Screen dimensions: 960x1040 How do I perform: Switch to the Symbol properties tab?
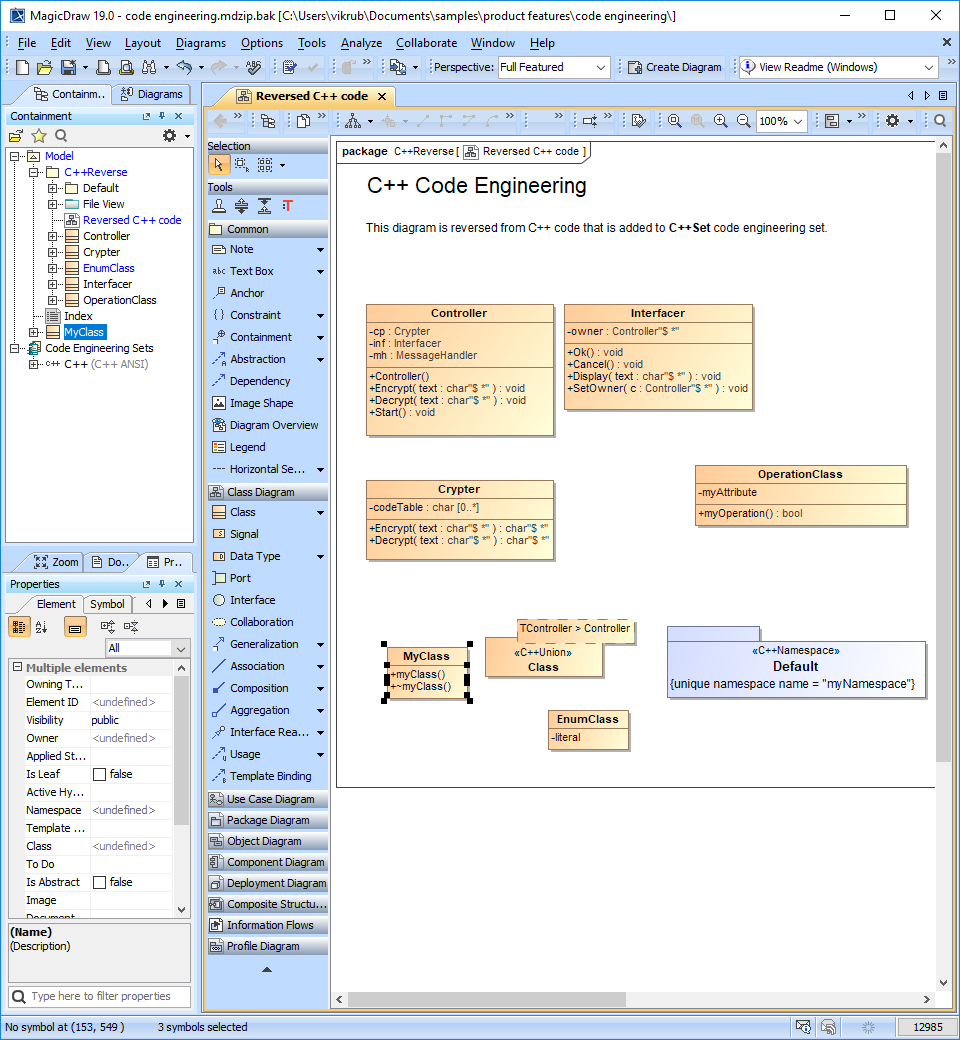(107, 604)
